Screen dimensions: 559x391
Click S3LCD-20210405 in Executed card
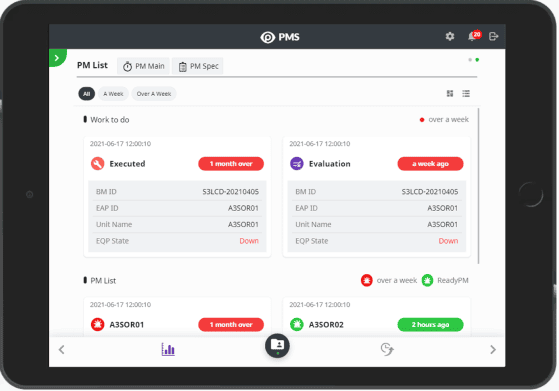231,192
